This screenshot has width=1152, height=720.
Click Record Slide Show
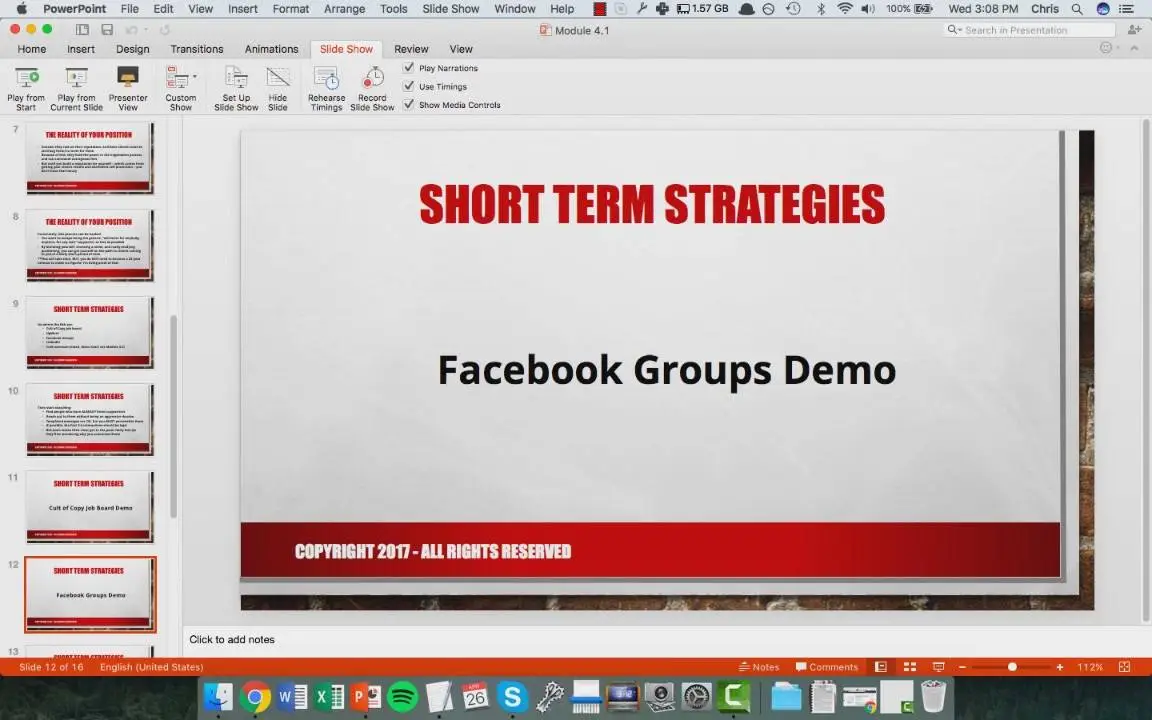[x=372, y=88]
